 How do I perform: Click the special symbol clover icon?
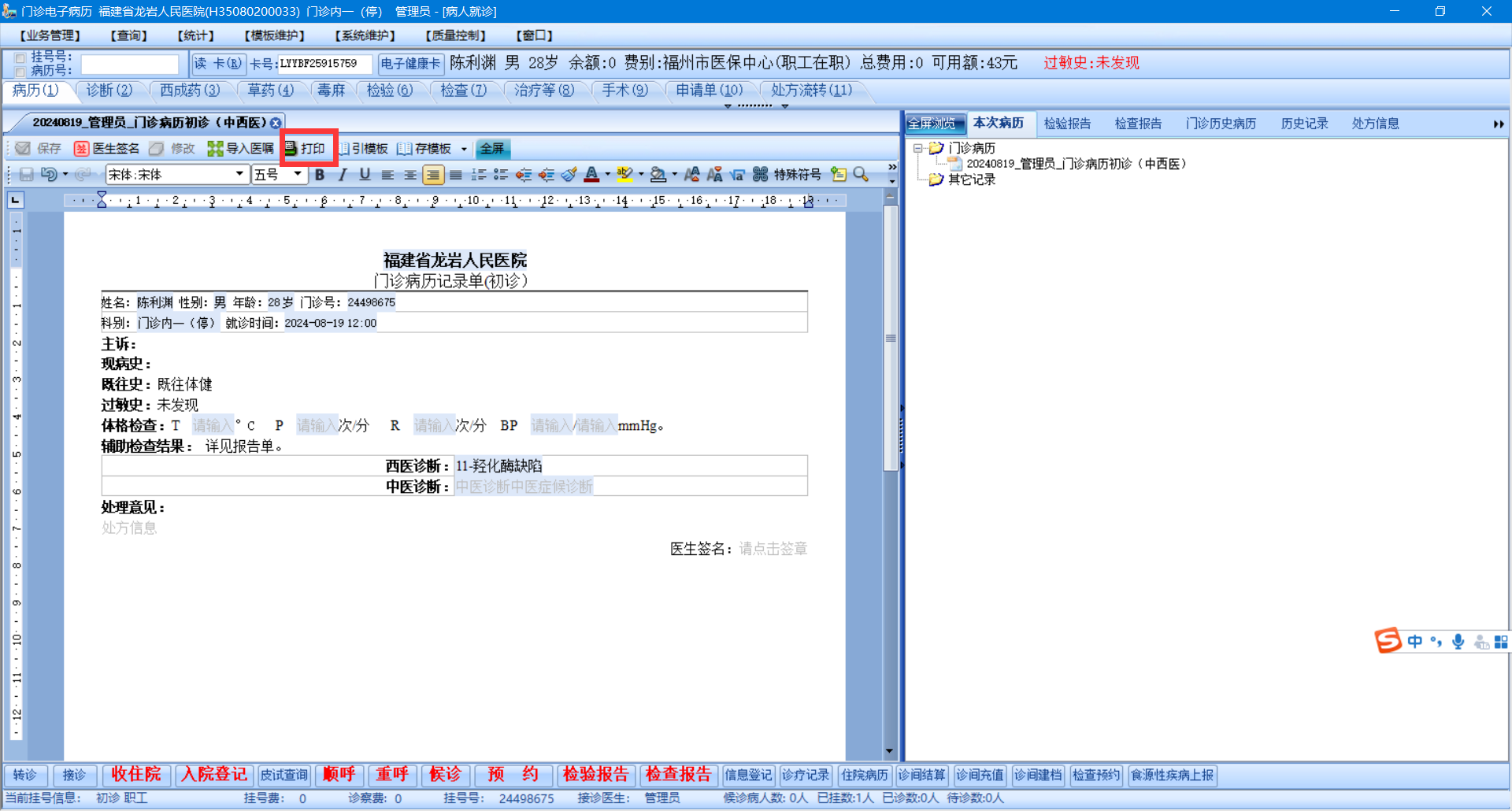(x=760, y=175)
